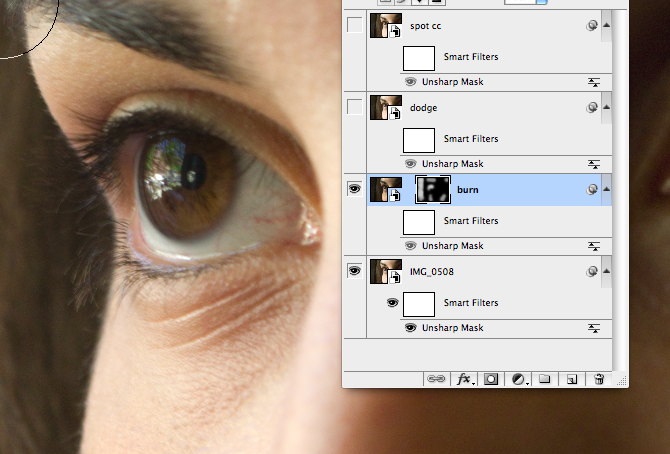Toggle dodge Unsharp Mask filter visibility

(x=411, y=164)
